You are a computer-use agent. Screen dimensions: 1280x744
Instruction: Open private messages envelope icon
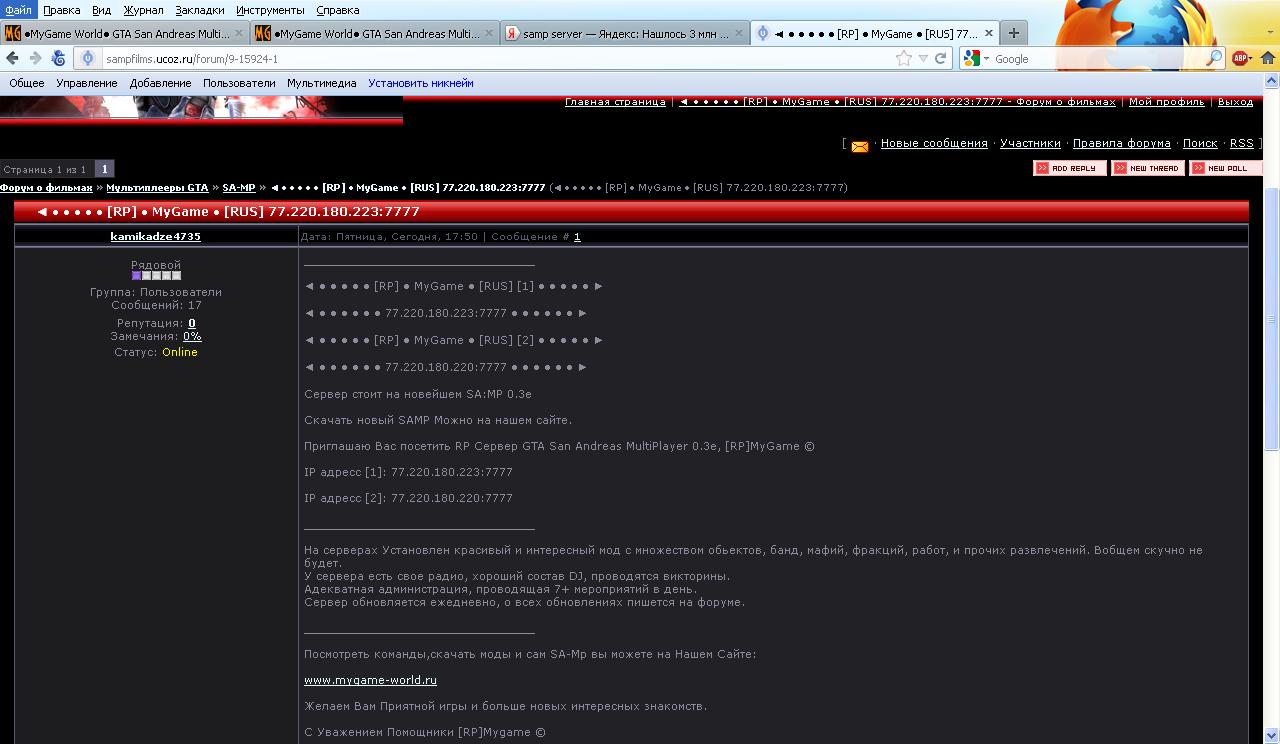click(x=859, y=146)
